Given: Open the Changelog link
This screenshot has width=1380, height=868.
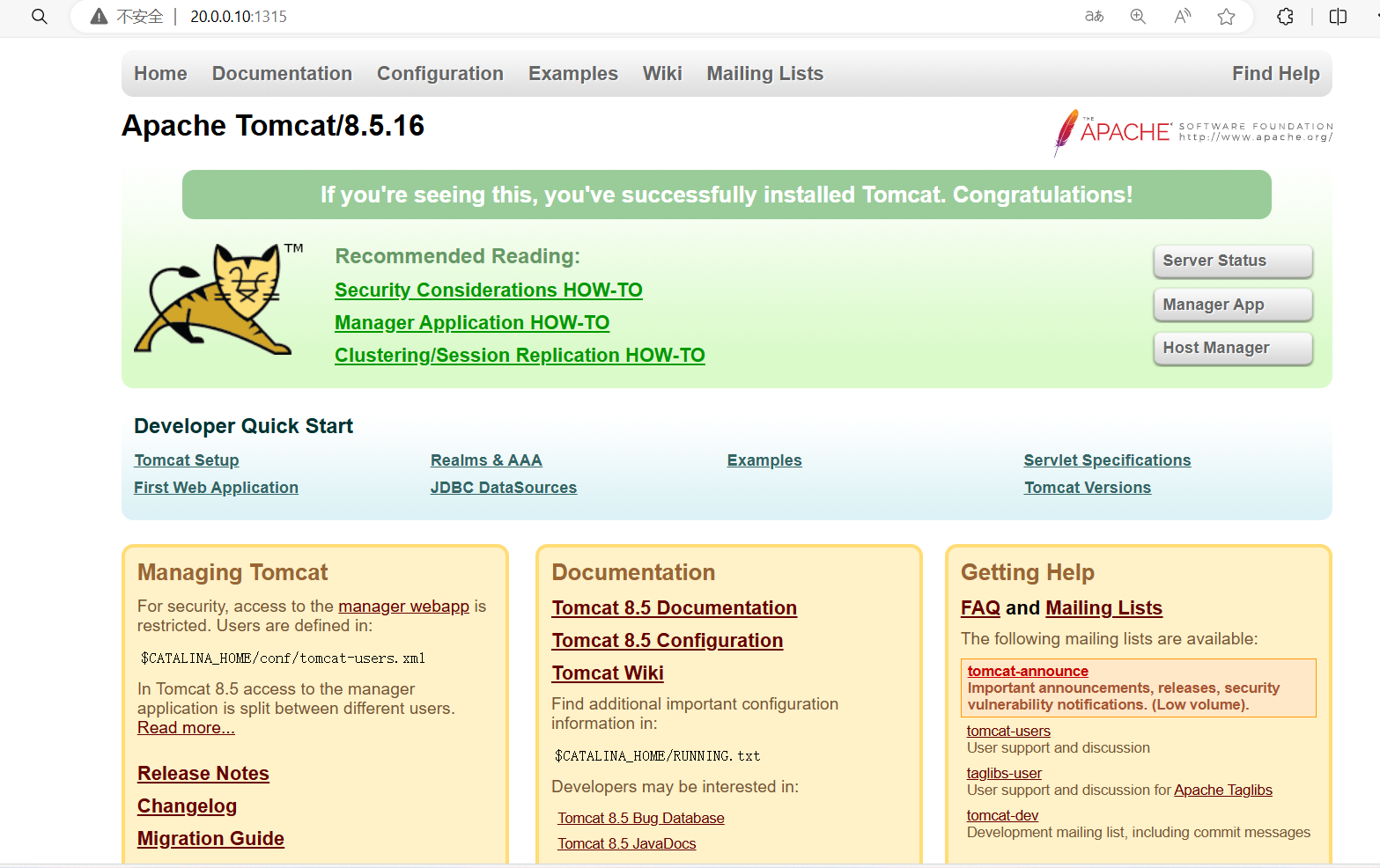Looking at the screenshot, I should coord(187,806).
